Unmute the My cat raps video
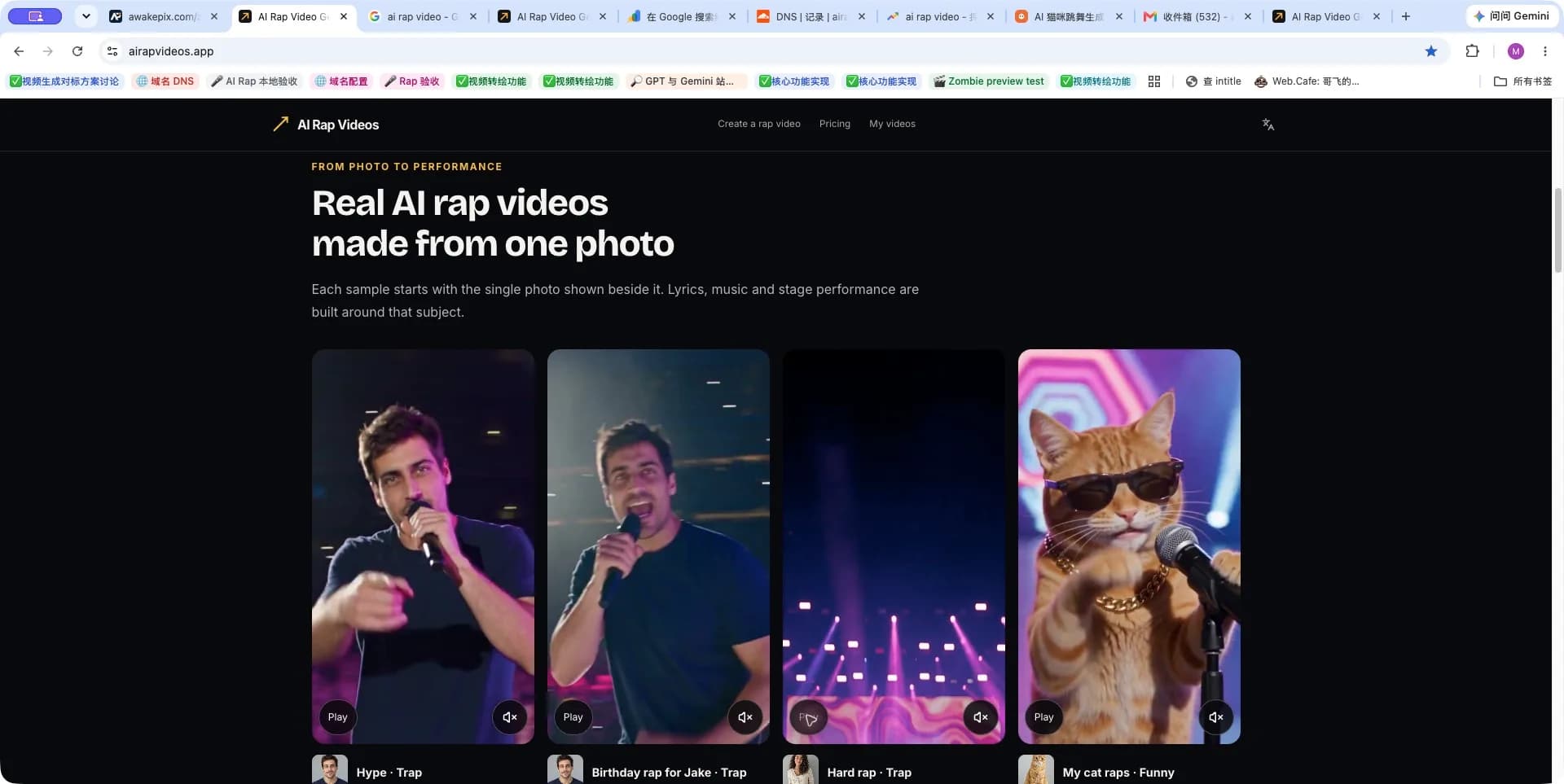Viewport: 1564px width, 784px height. (x=1216, y=717)
